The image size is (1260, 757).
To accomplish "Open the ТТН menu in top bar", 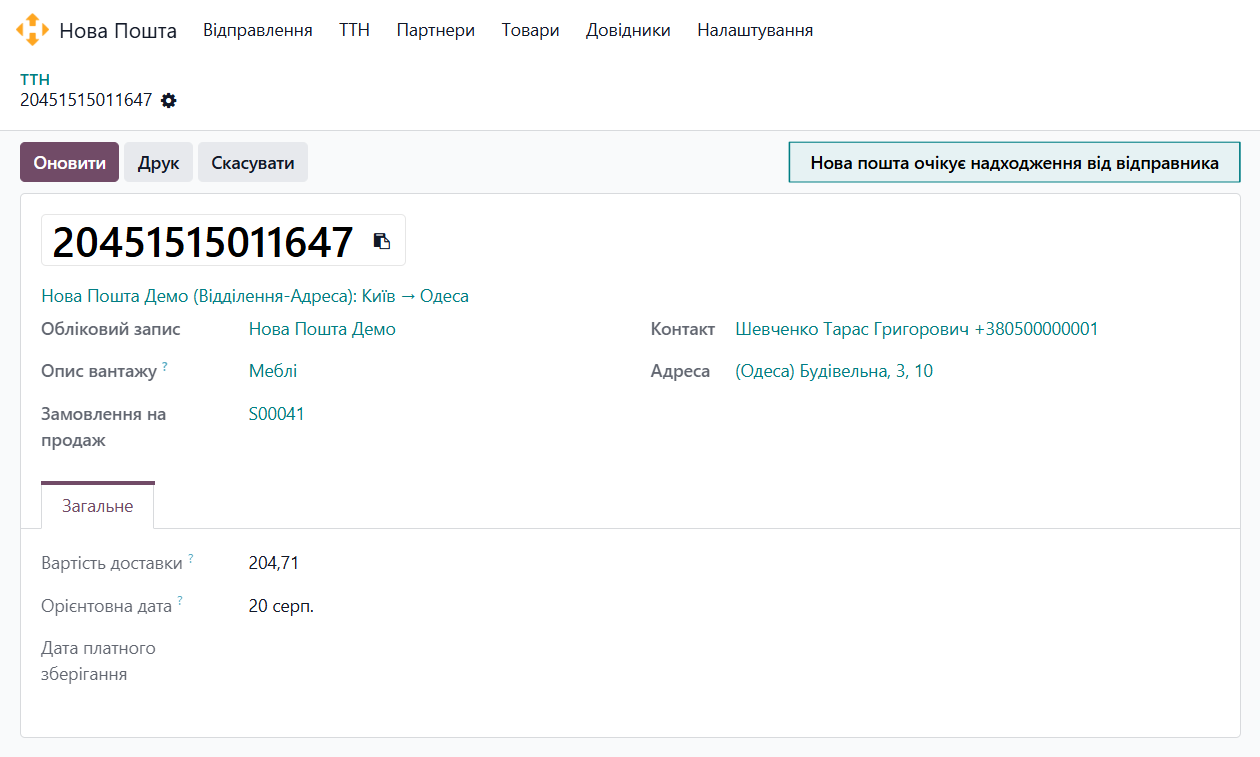I will click(354, 30).
